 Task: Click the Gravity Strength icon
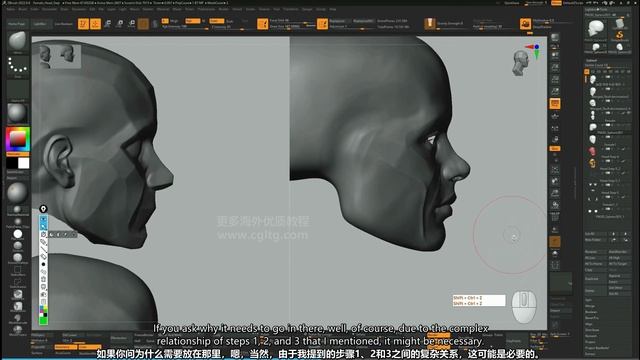(429, 24)
